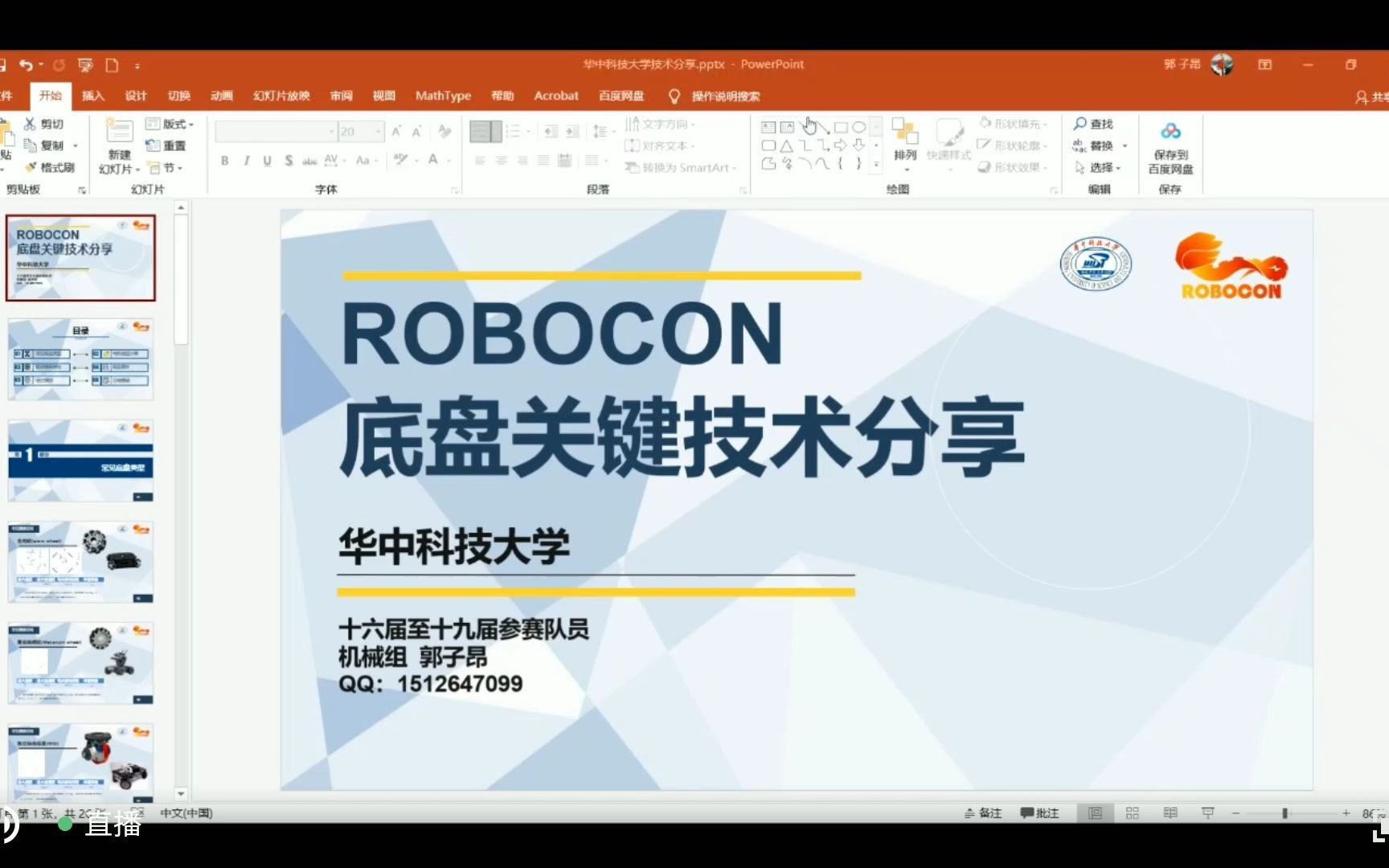1389x868 pixels.
Task: Open Quick Styles (快速样式)
Action: point(949,145)
